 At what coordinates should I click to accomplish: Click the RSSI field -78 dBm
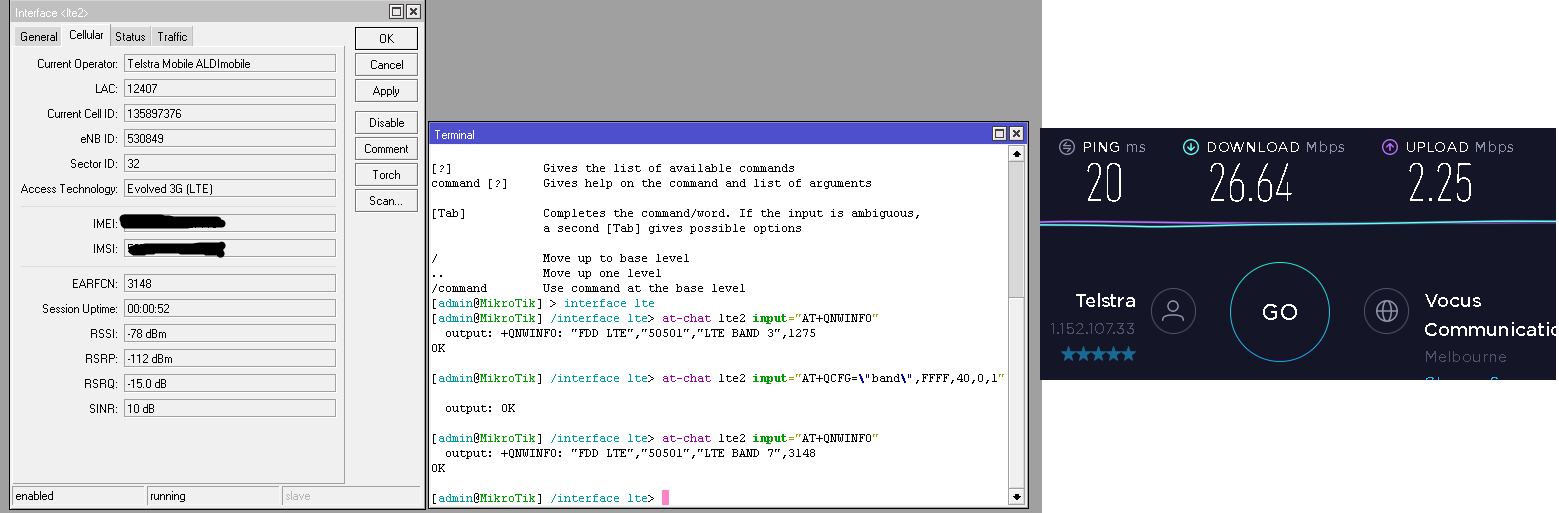(230, 333)
